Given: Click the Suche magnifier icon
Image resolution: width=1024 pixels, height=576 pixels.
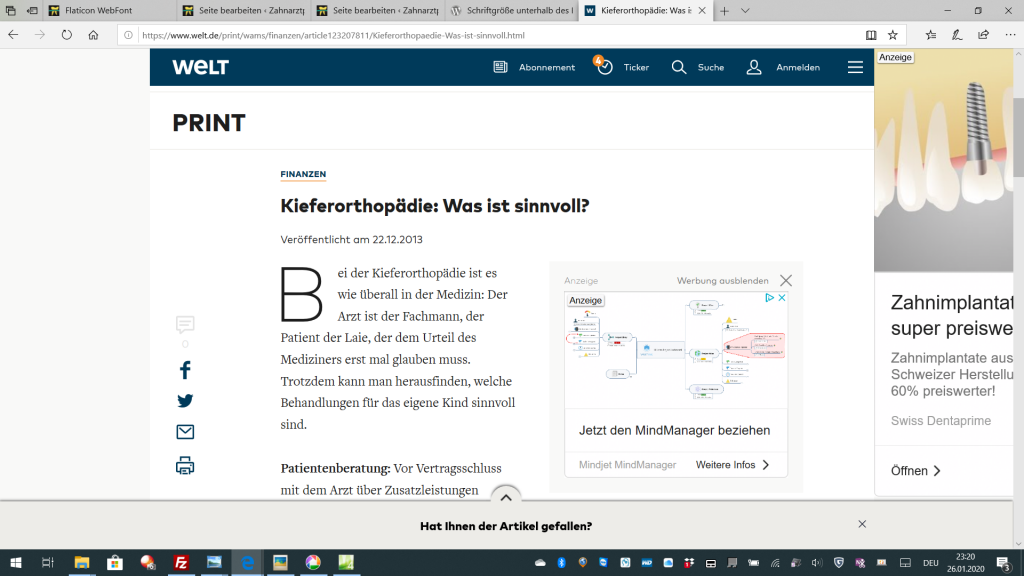Looking at the screenshot, I should click(x=679, y=67).
